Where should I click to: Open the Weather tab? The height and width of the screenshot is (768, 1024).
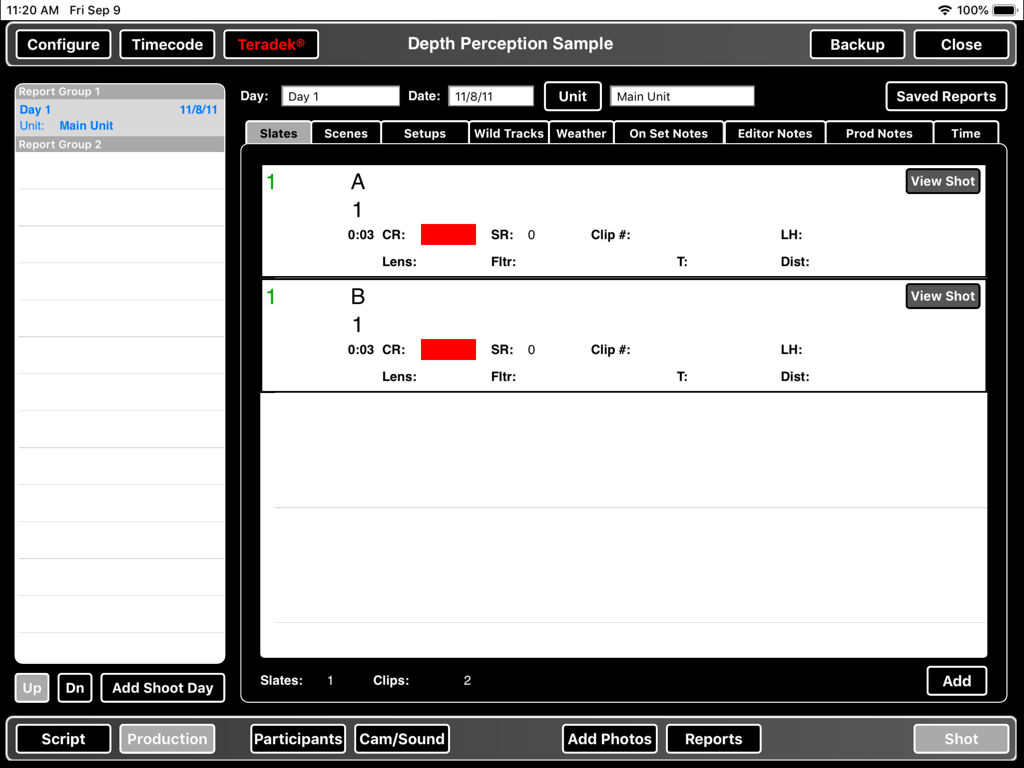pos(581,131)
